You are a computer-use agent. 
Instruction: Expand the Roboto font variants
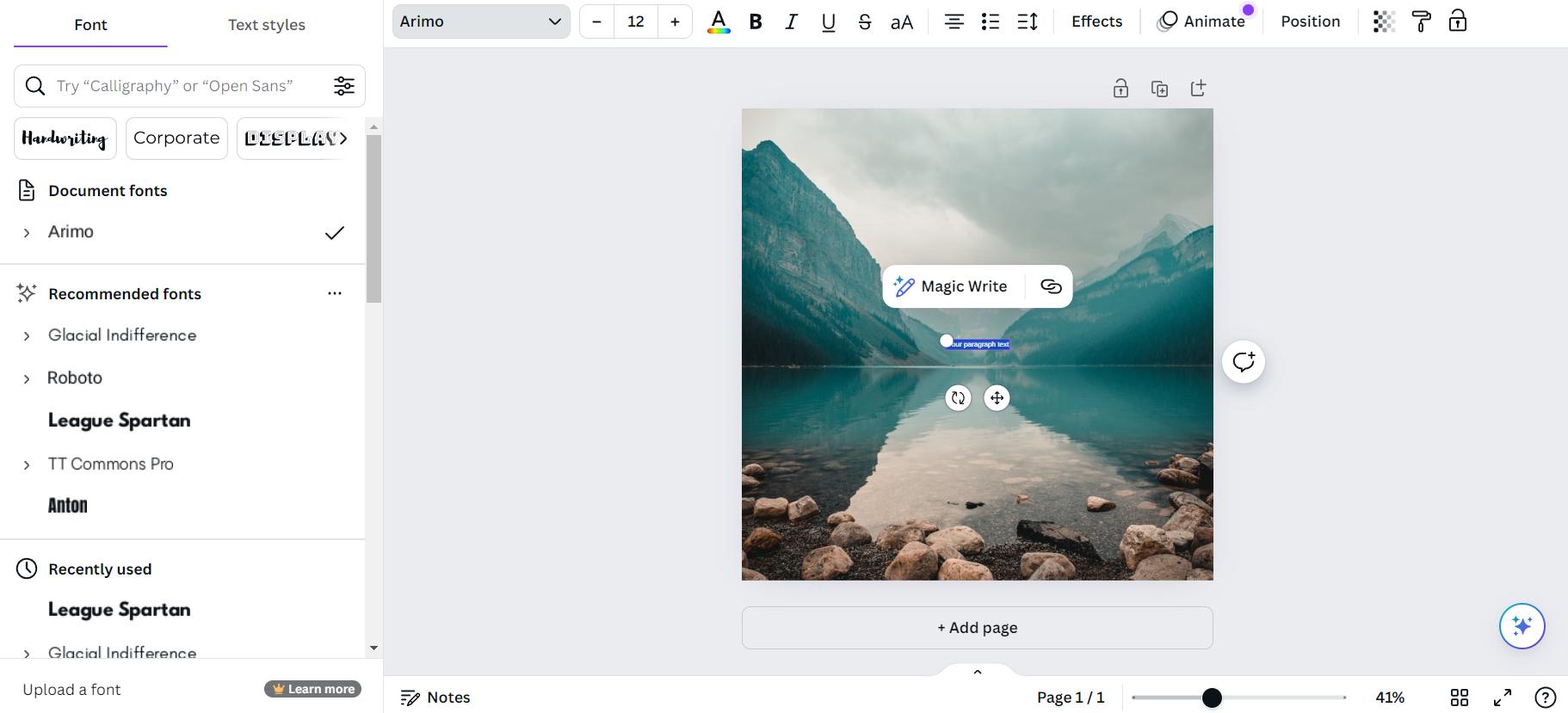pyautogui.click(x=27, y=379)
